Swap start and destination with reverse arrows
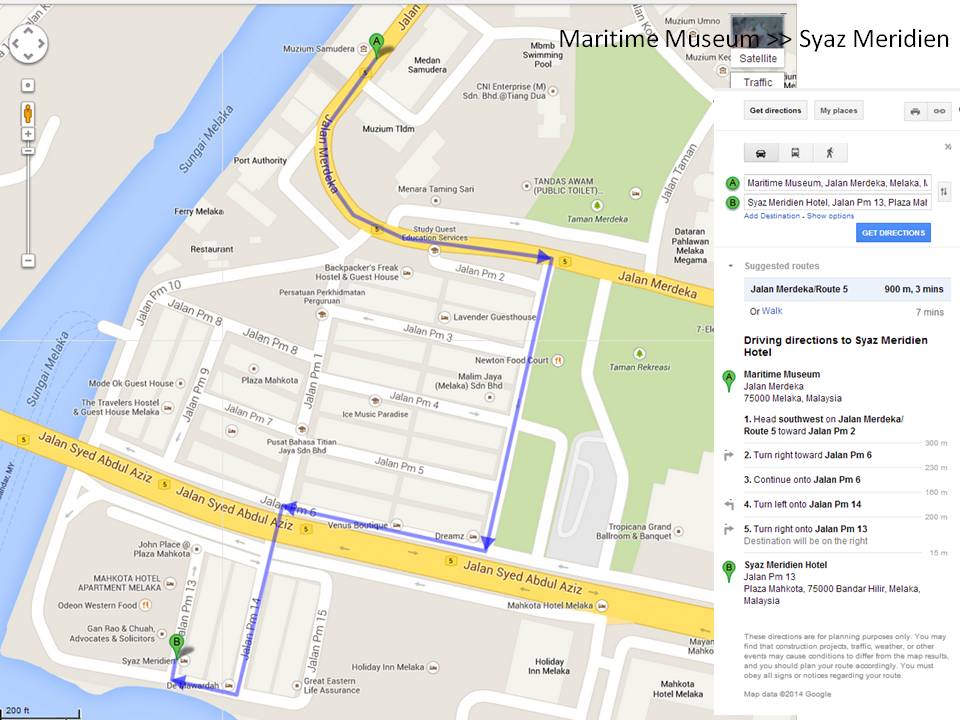This screenshot has height=720, width=960. (x=944, y=192)
